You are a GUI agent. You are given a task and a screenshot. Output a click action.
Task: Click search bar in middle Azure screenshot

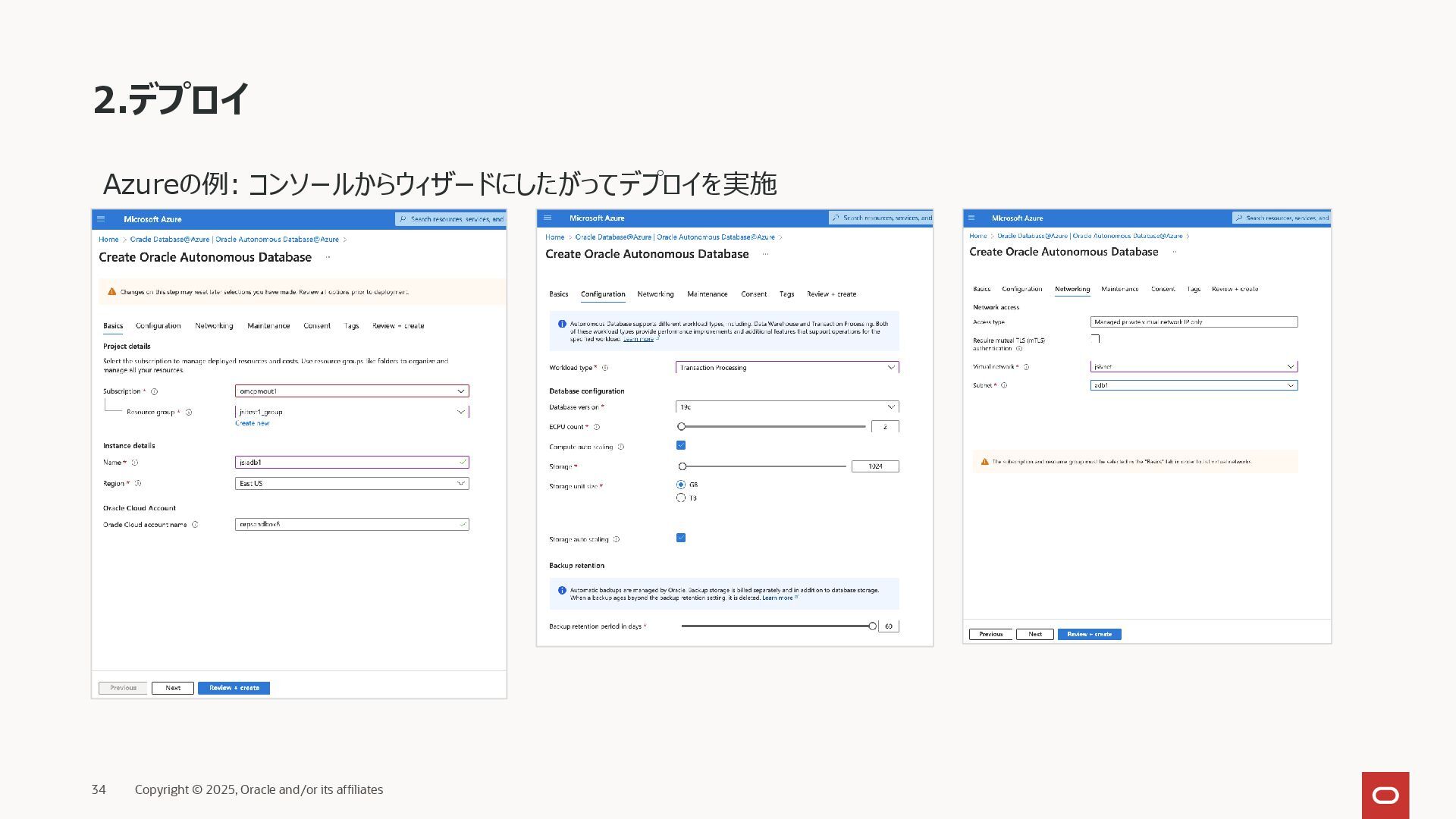(880, 218)
